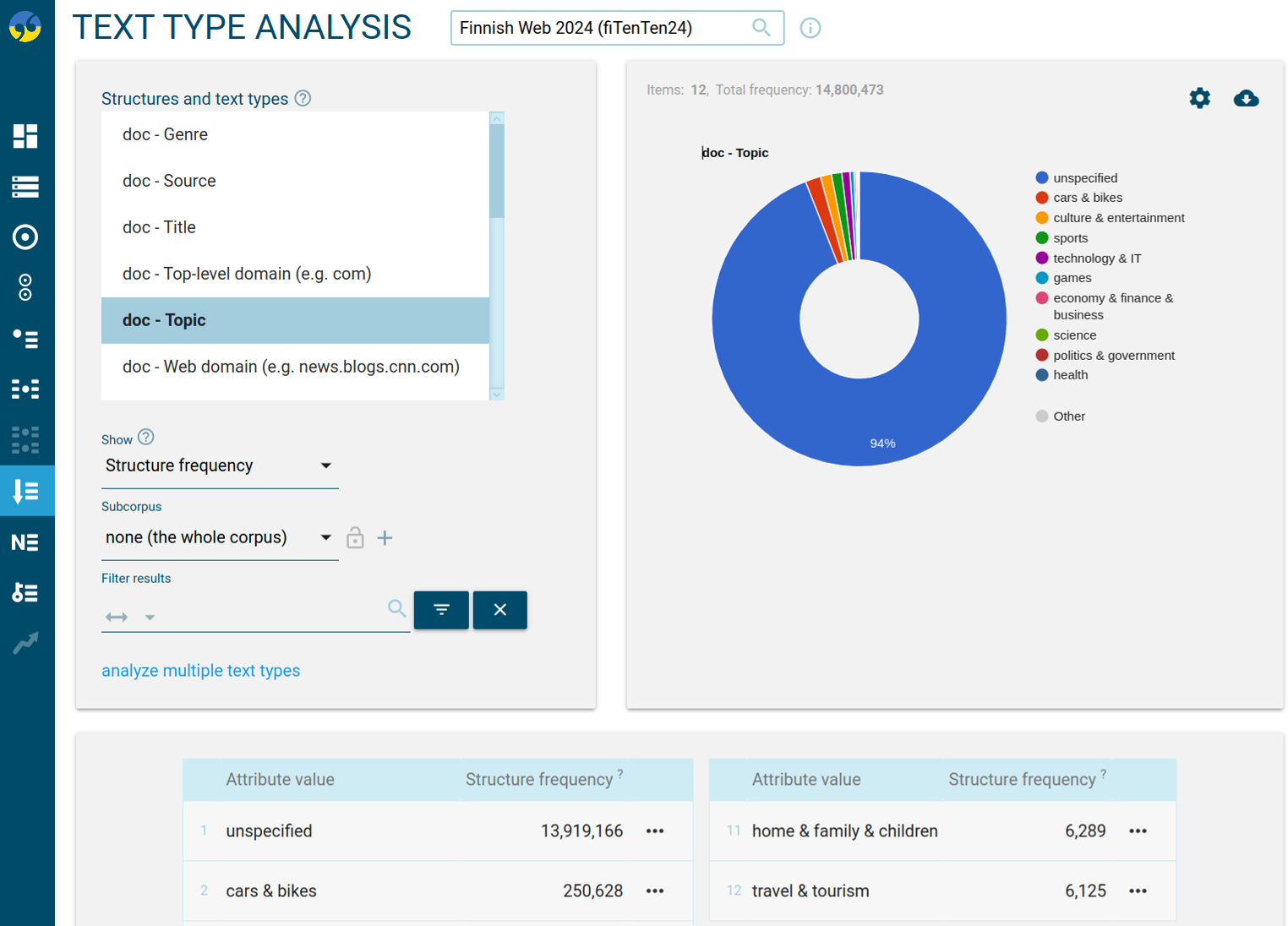Open the Keywords tool in the sidebar
The image size is (1288, 926).
pos(25,592)
